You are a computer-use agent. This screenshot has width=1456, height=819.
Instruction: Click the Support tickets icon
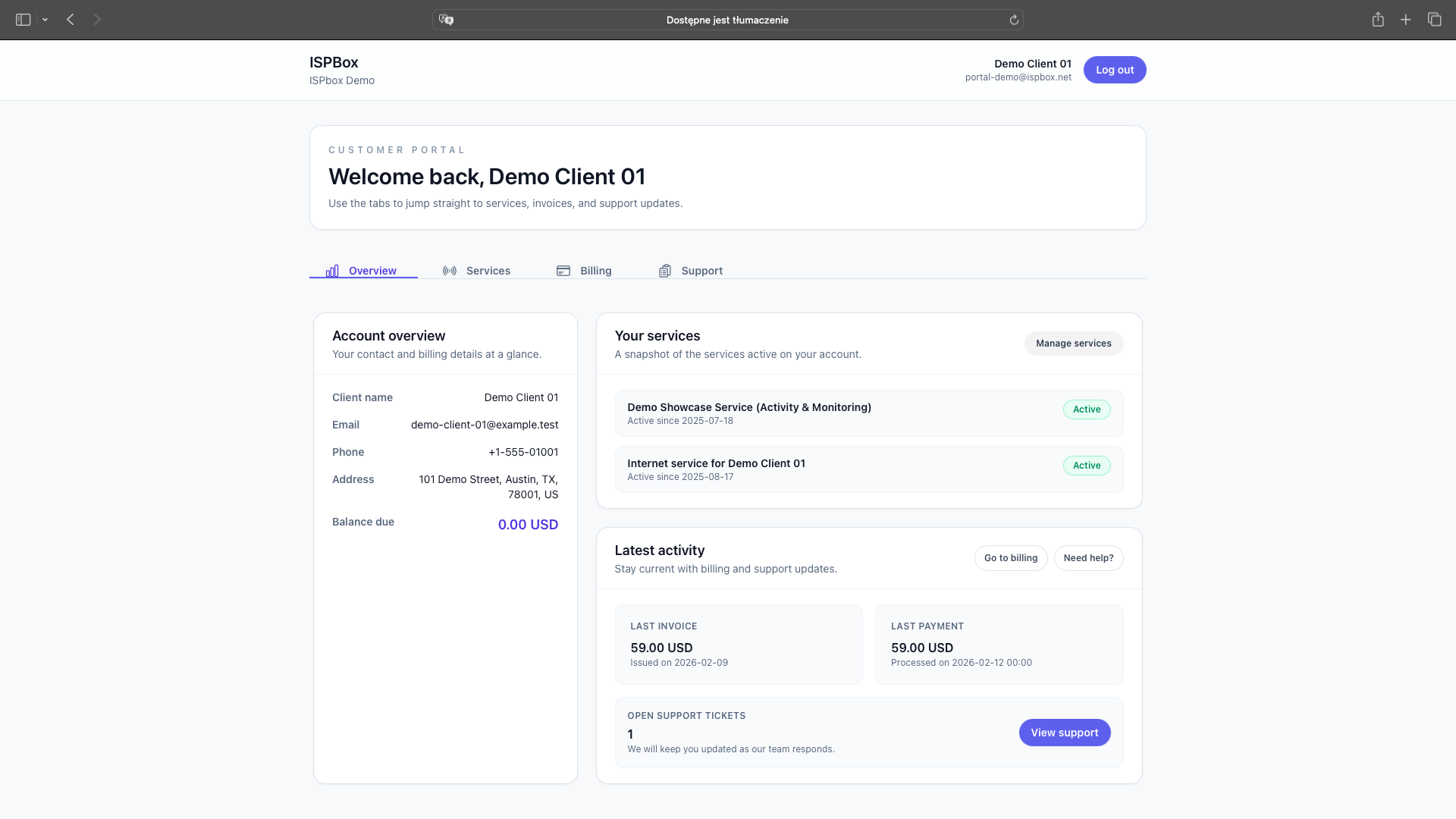(x=665, y=270)
